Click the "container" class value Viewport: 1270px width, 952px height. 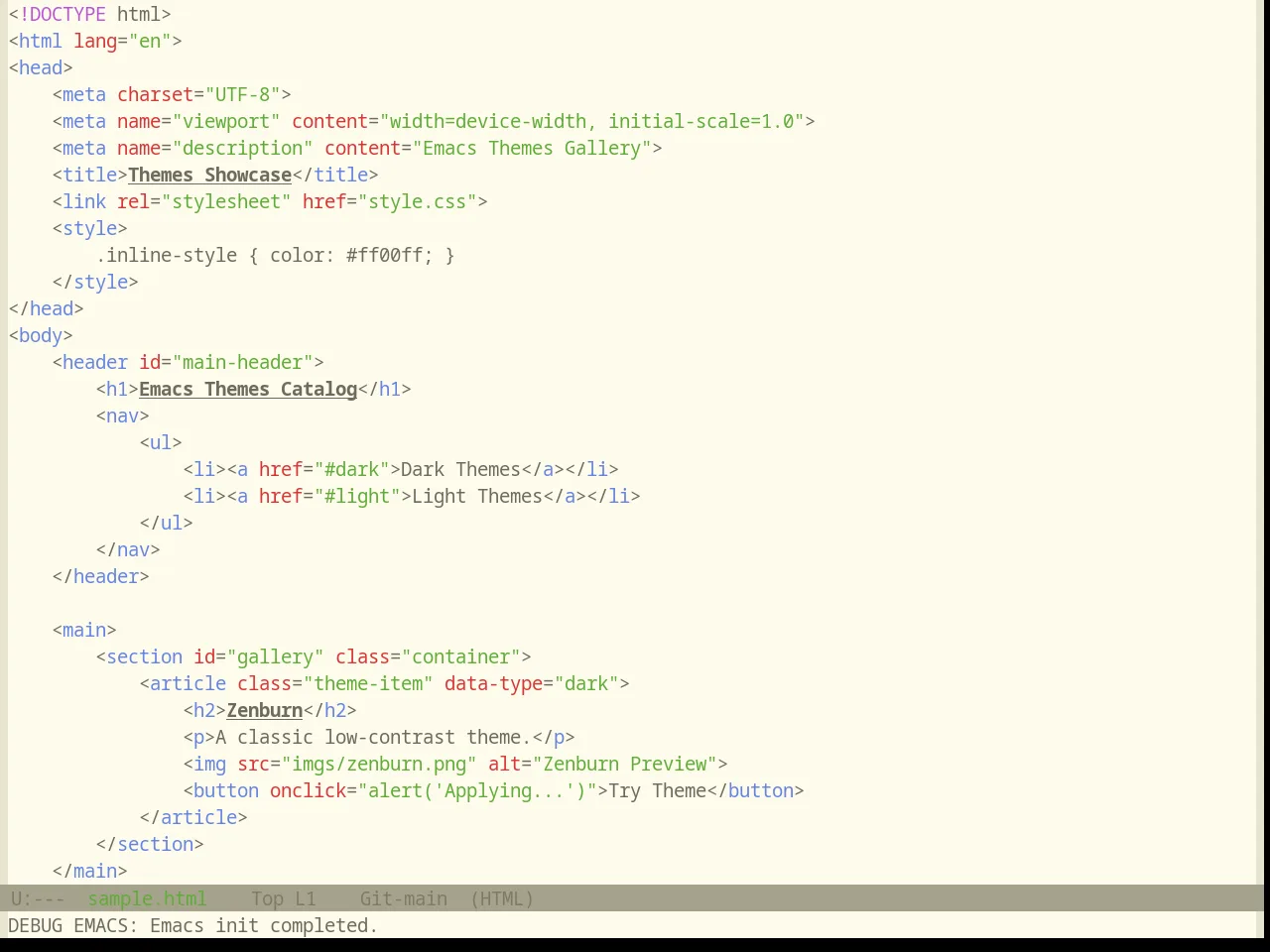(461, 657)
